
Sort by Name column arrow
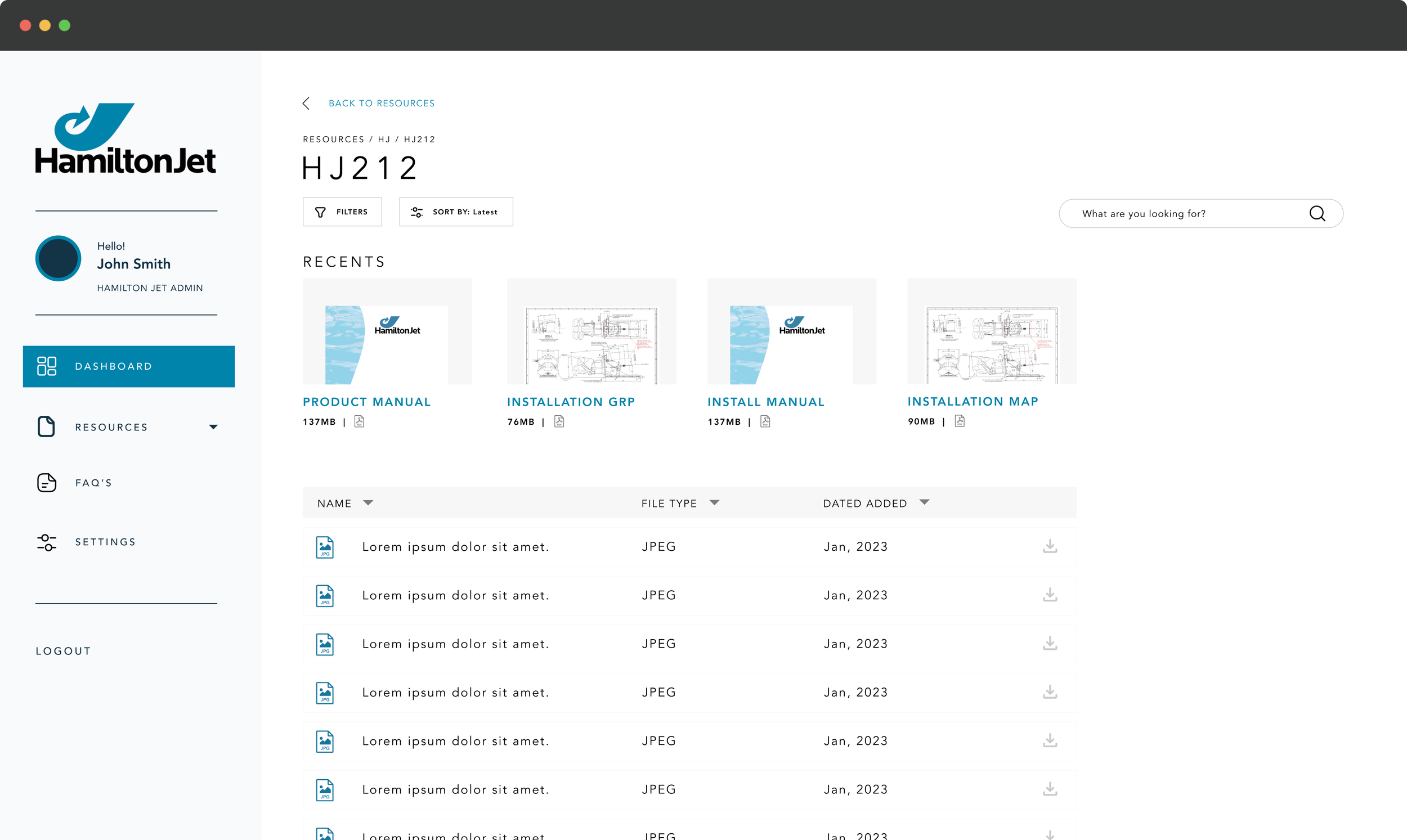tap(368, 502)
